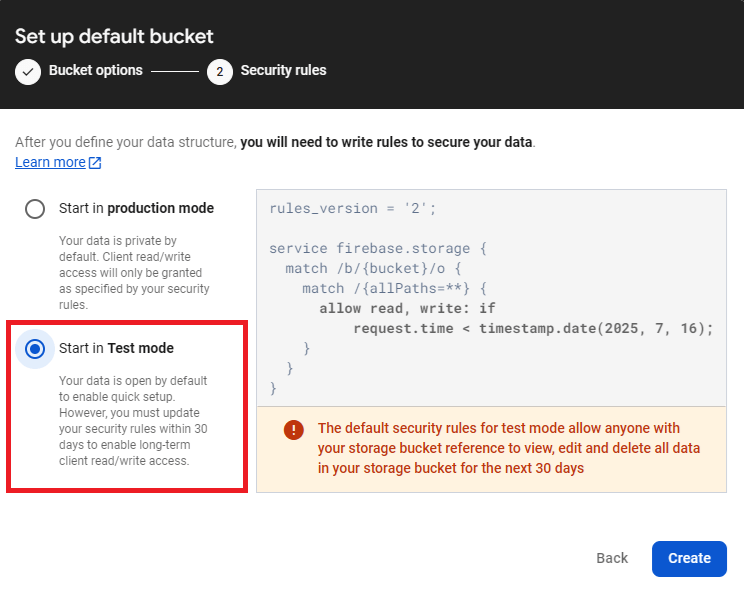Select the production mode radio button
Screen dimensions: 744x590
[x=35, y=209]
